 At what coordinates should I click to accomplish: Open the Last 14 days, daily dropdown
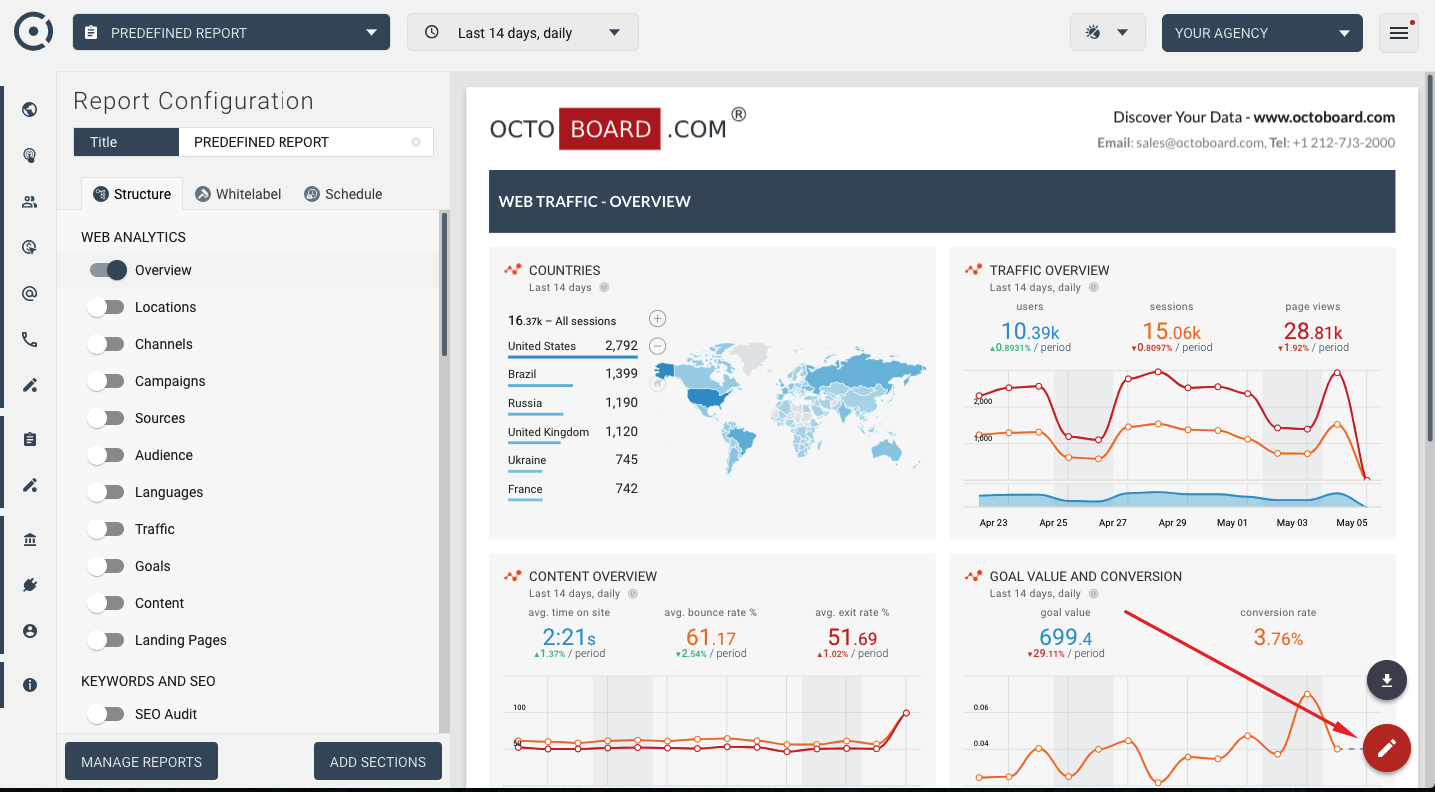[x=523, y=32]
